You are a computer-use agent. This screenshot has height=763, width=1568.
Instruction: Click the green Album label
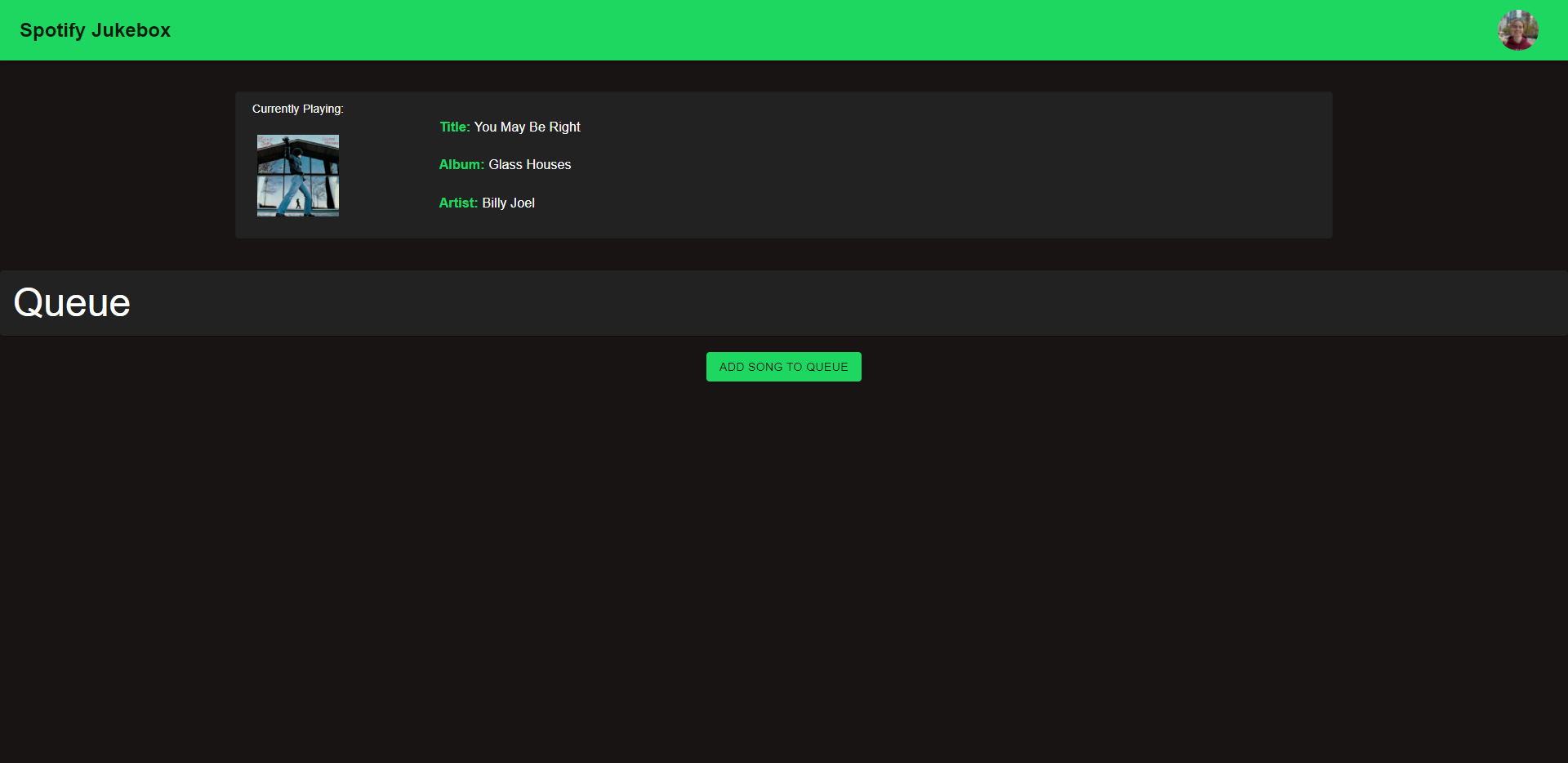point(461,164)
